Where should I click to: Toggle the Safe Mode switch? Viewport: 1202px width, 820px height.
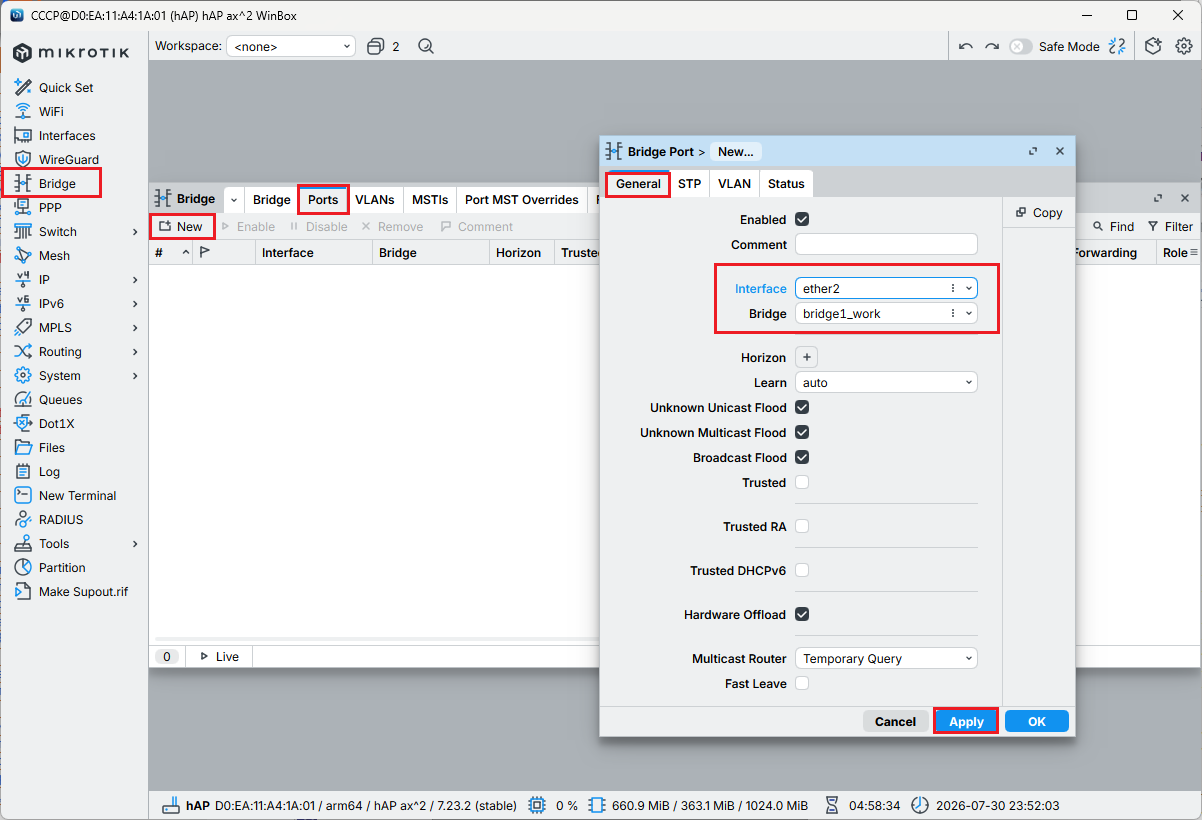click(x=1020, y=46)
